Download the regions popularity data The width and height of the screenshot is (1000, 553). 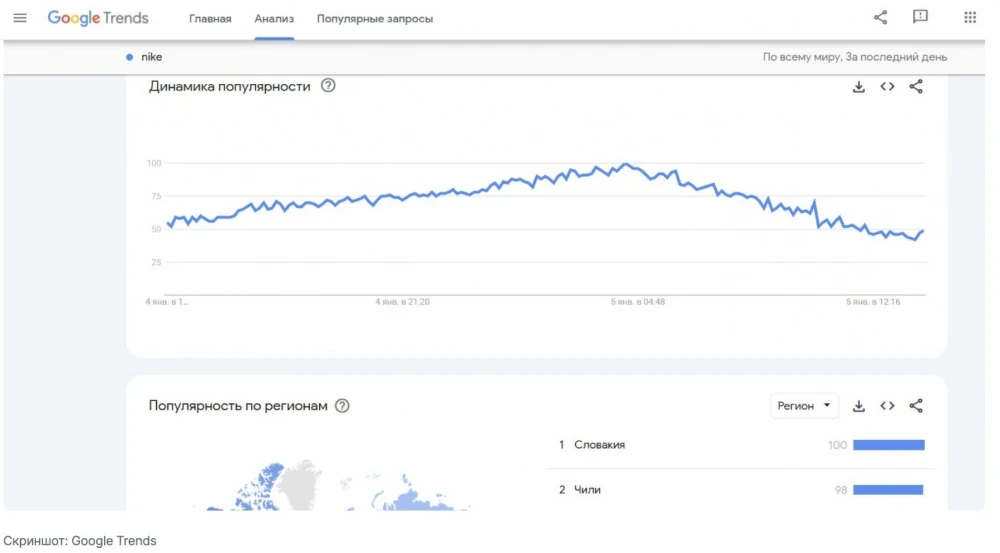click(x=858, y=406)
